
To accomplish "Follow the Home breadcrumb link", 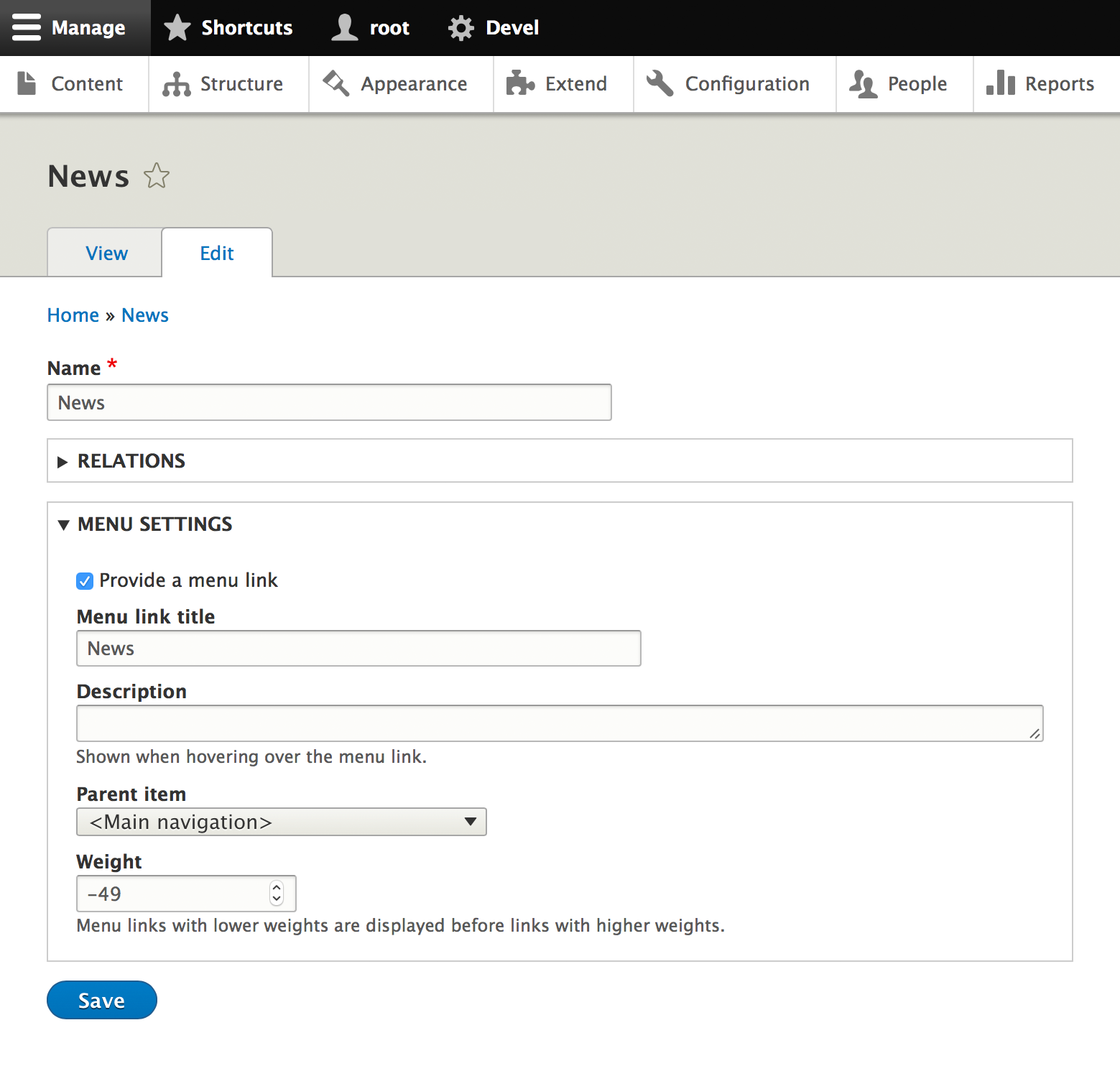I will coord(73,315).
